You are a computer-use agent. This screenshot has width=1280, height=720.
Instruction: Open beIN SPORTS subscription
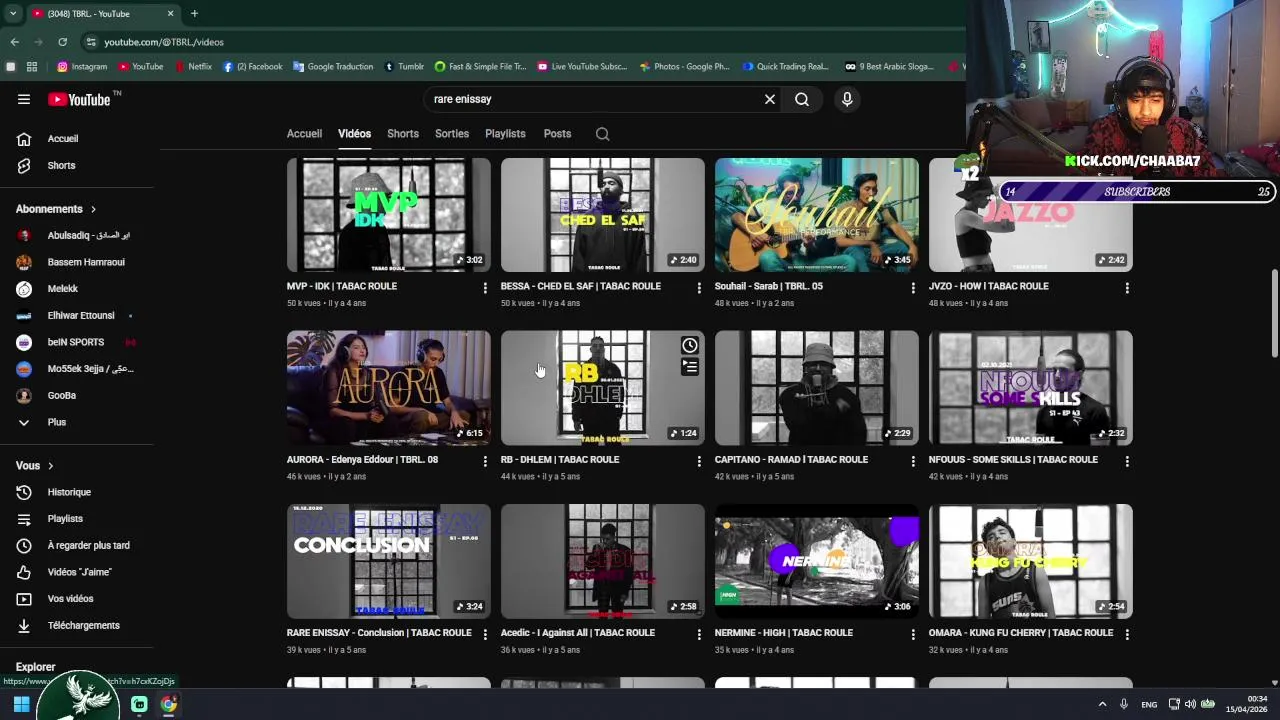77,342
